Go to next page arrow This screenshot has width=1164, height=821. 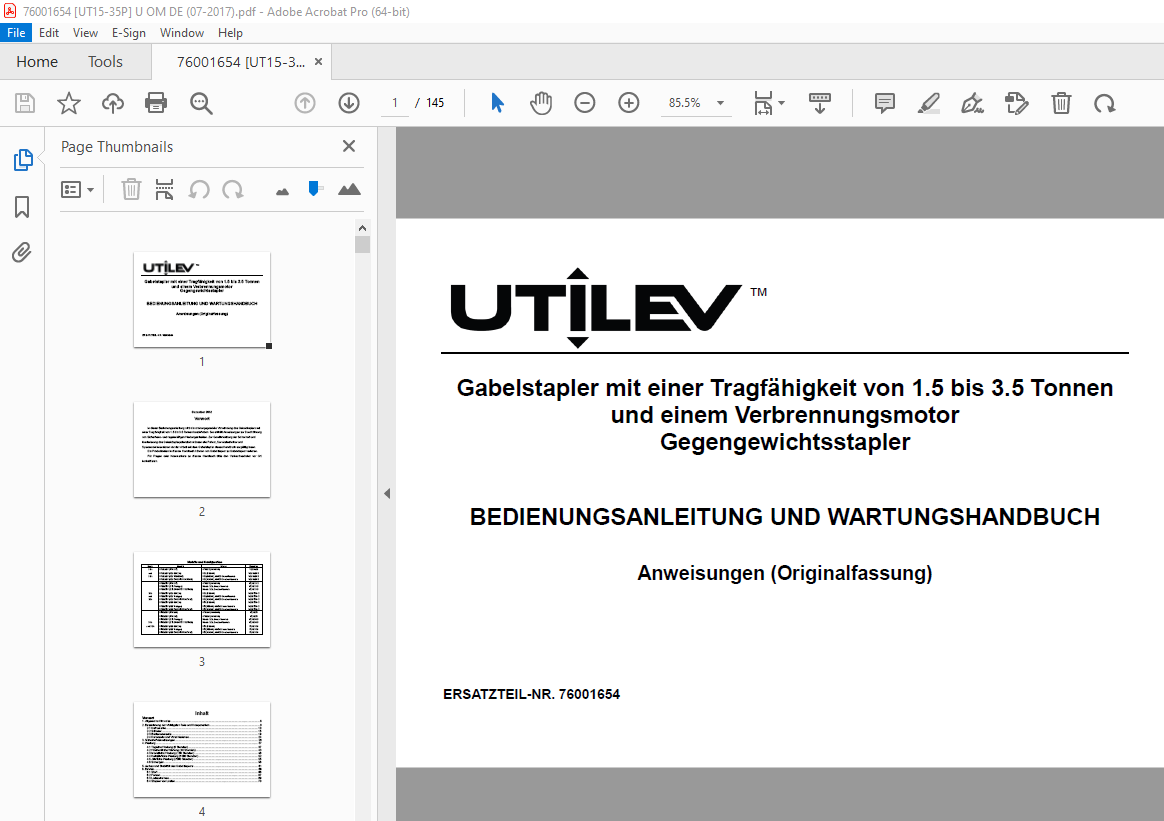pyautogui.click(x=349, y=103)
